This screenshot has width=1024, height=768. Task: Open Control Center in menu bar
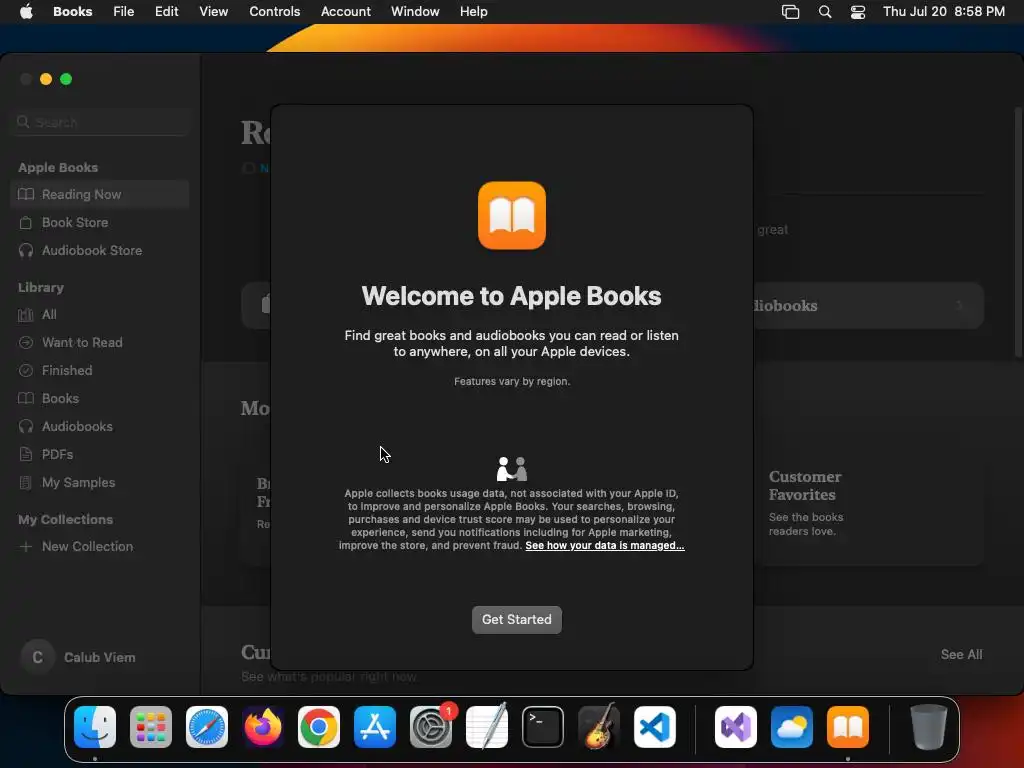click(858, 12)
